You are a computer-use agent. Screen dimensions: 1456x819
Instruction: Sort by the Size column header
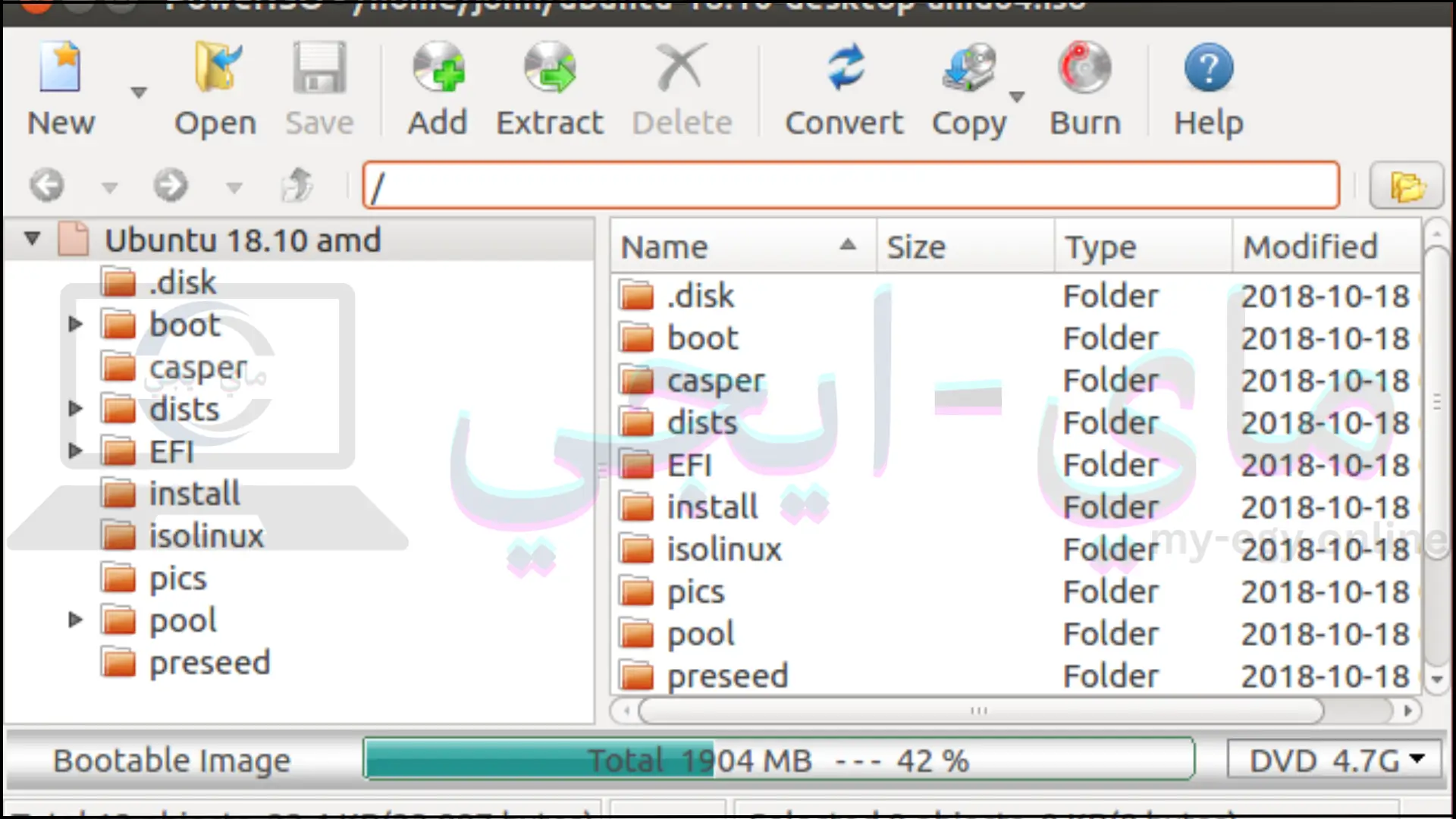pyautogui.click(x=965, y=246)
